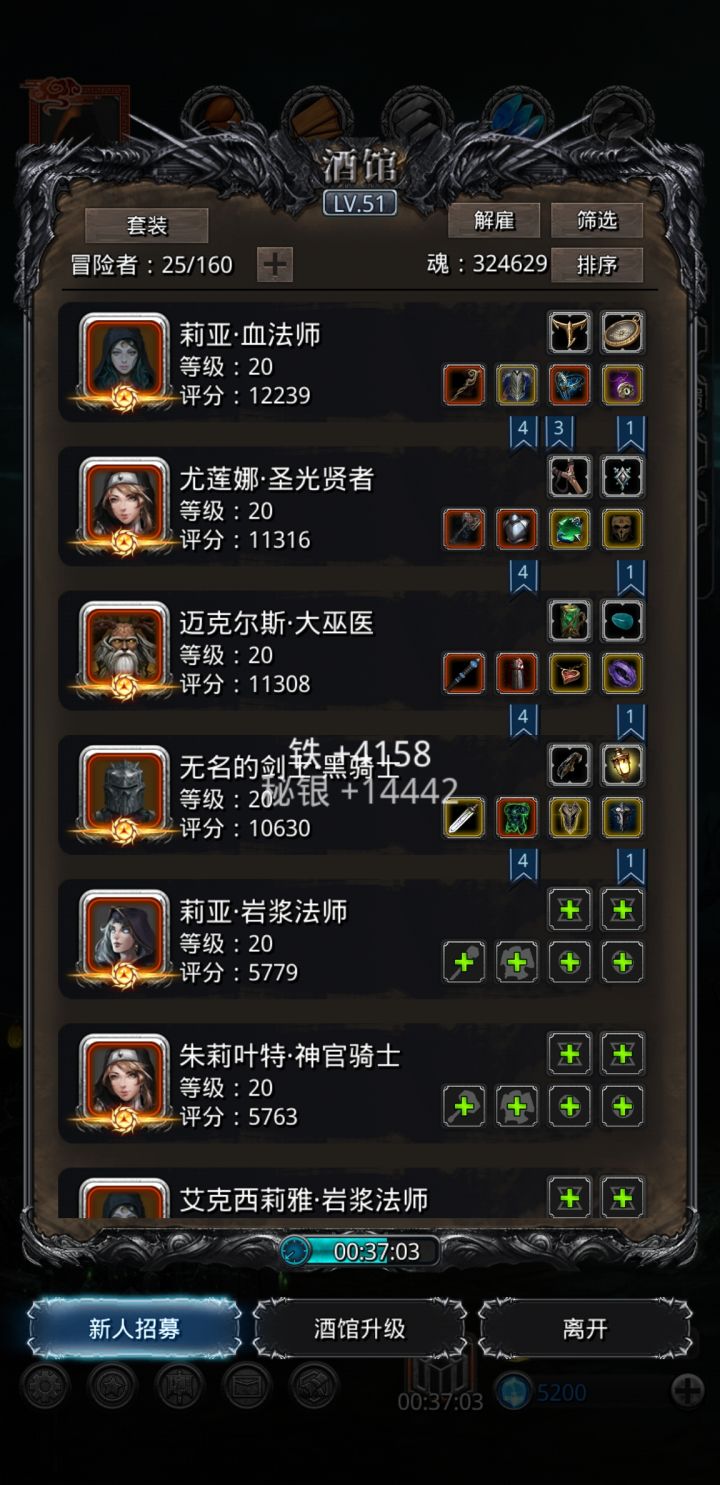Open the green gem item of 尤莲娜·圣光贤者

pos(570,529)
